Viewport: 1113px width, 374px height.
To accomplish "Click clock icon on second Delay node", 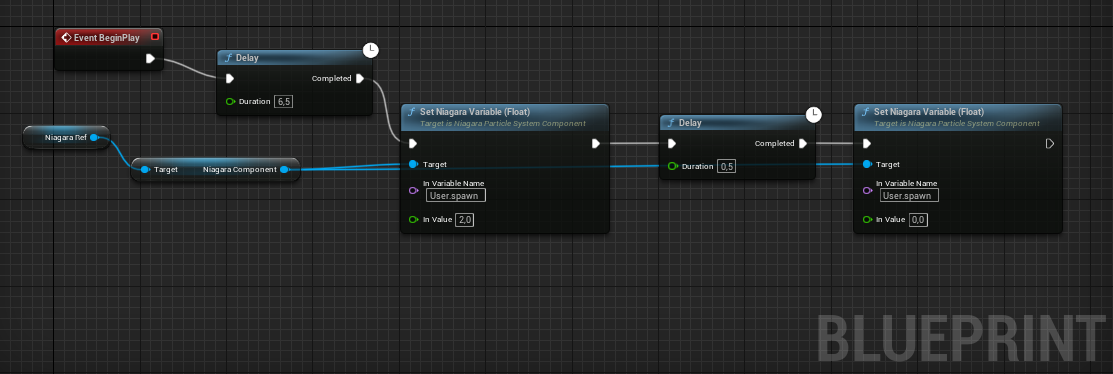I will (814, 114).
